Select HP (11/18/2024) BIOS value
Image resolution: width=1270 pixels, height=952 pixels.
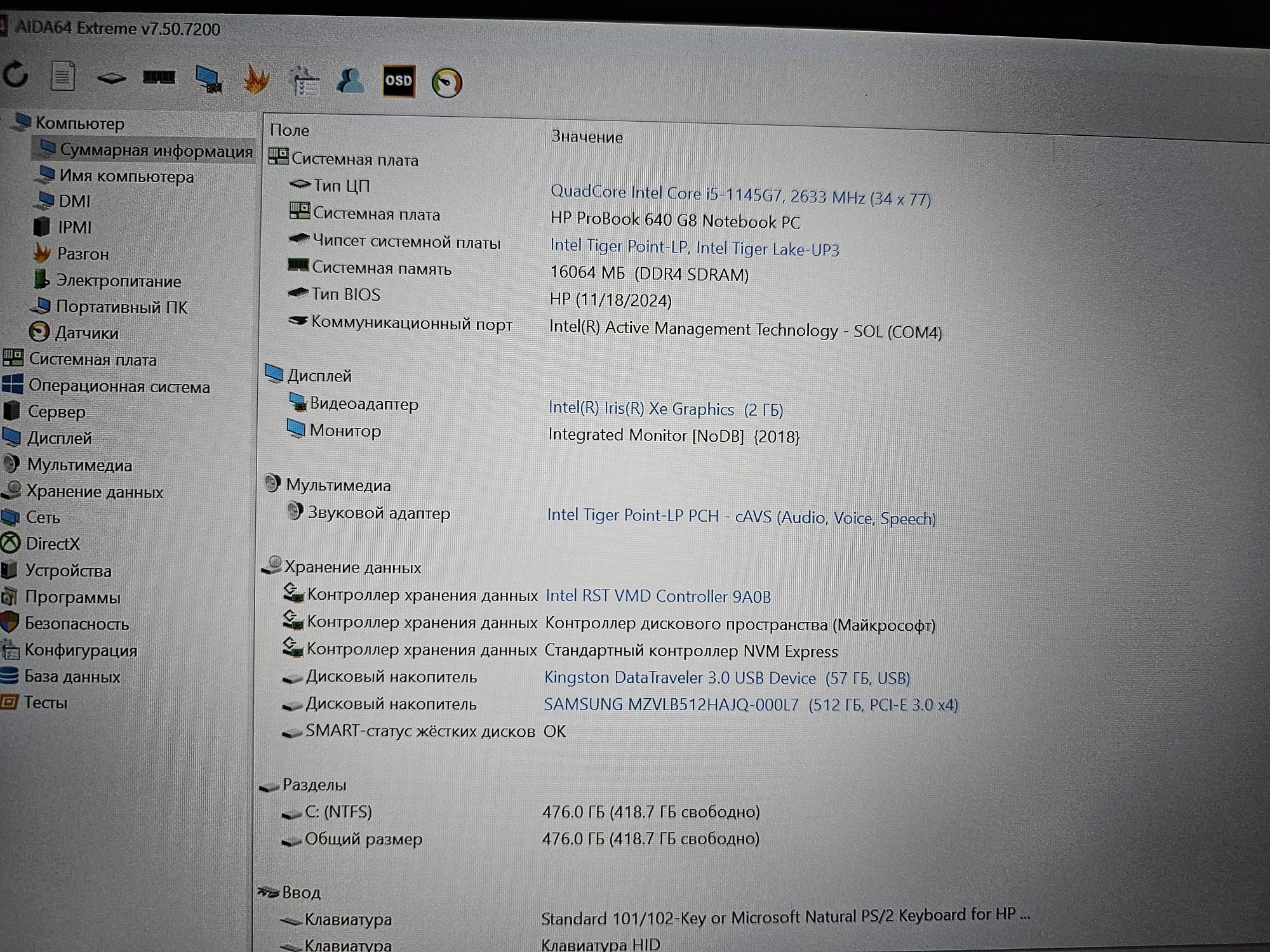click(610, 299)
